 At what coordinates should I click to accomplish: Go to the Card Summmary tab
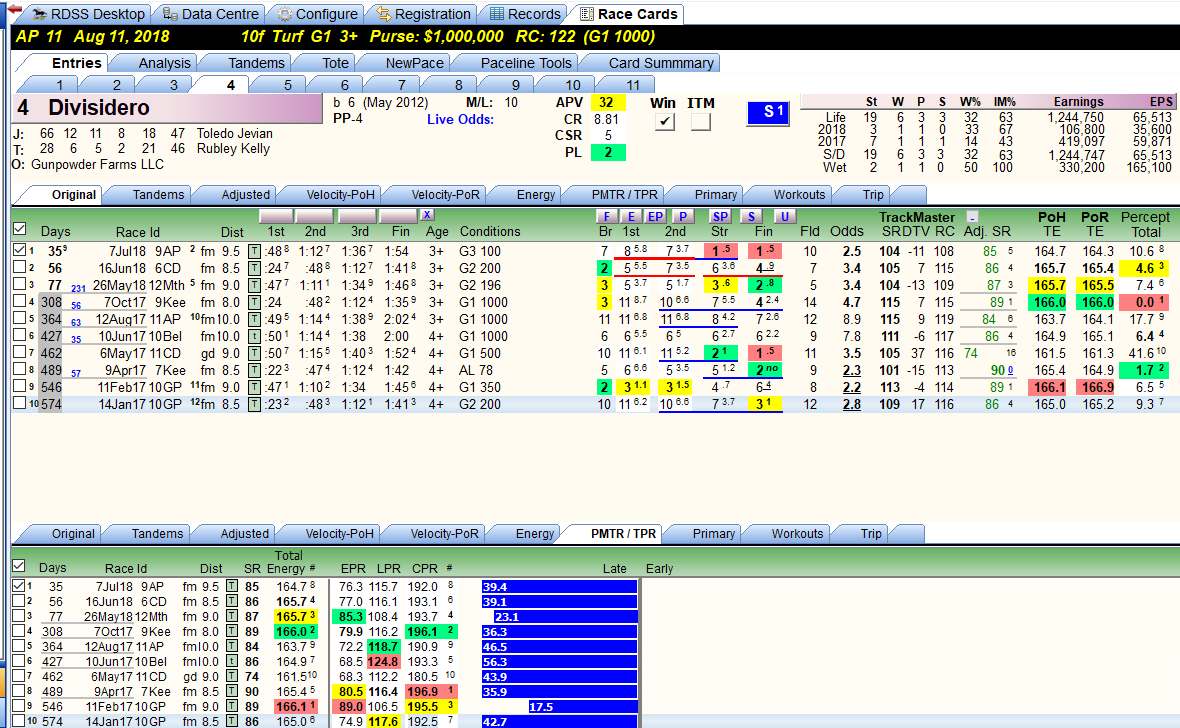tap(661, 63)
